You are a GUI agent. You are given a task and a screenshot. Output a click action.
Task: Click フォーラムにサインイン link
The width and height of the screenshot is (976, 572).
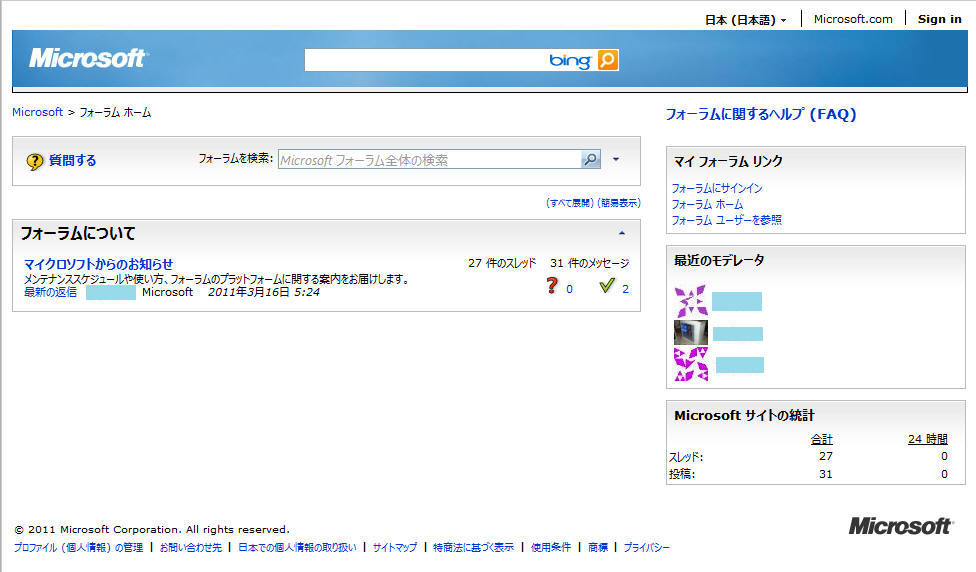coord(716,188)
